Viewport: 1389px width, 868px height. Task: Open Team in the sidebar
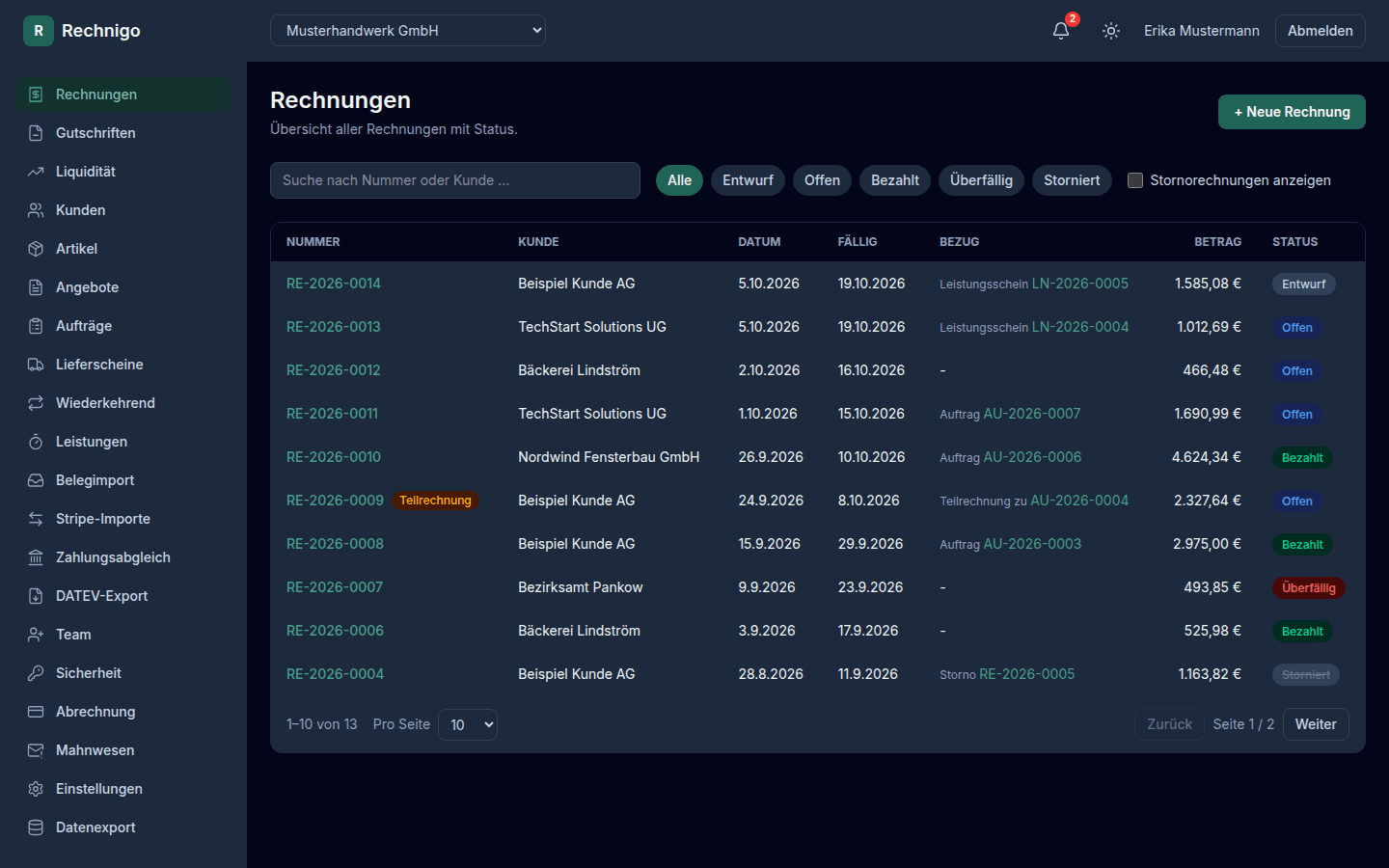tap(123, 635)
